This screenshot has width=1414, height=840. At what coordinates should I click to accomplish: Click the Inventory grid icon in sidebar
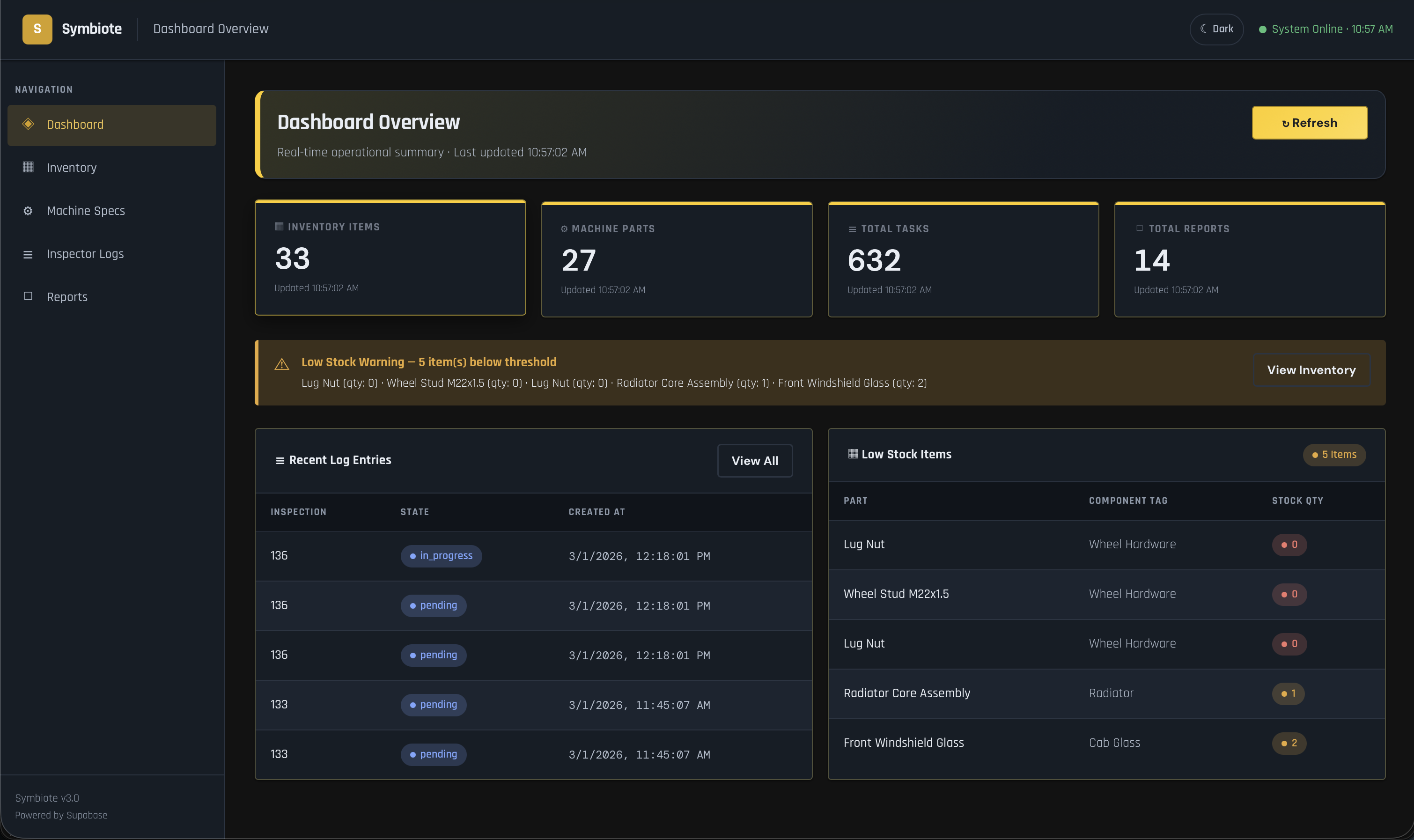click(28, 167)
